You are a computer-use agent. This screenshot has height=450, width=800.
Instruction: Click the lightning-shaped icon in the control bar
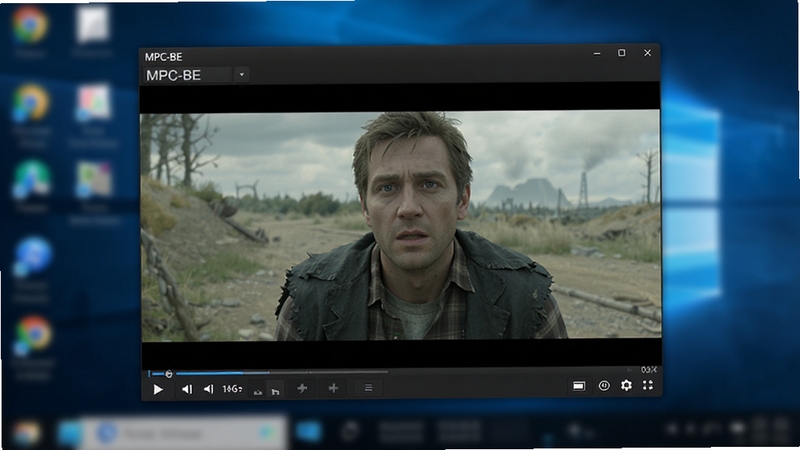[302, 389]
